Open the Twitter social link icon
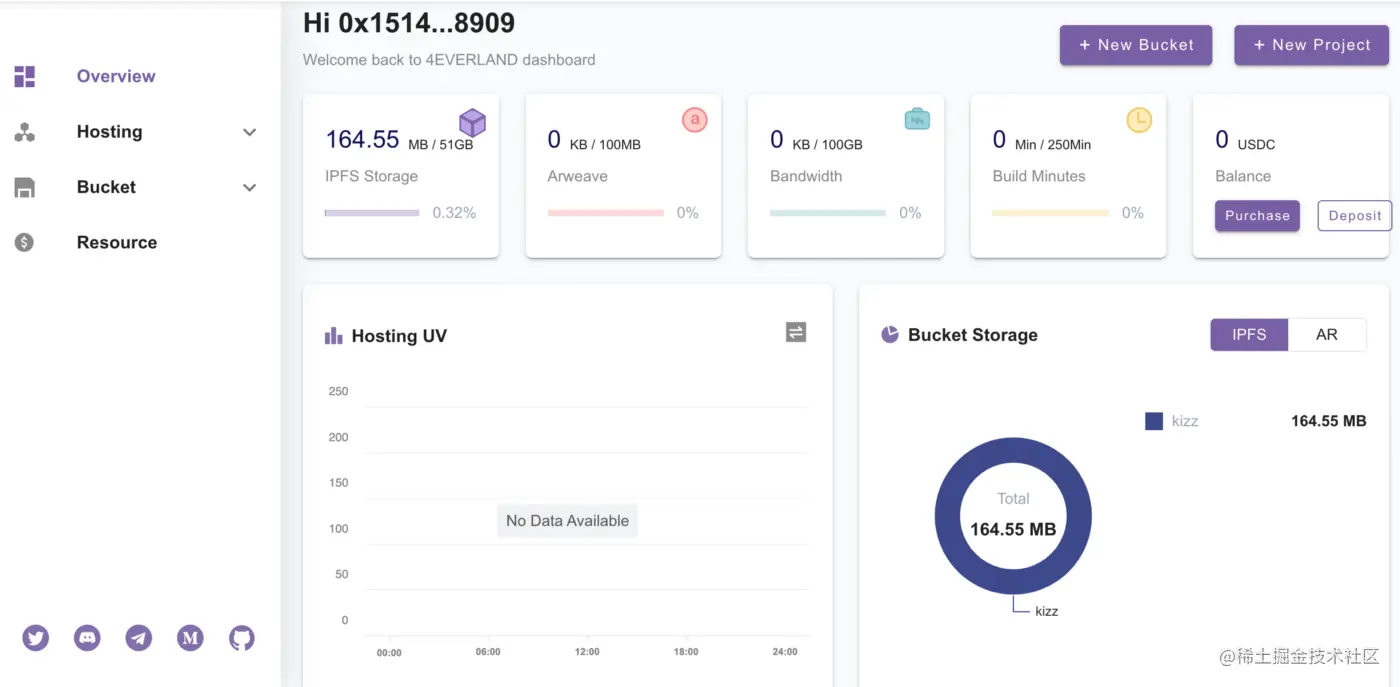 tap(36, 638)
